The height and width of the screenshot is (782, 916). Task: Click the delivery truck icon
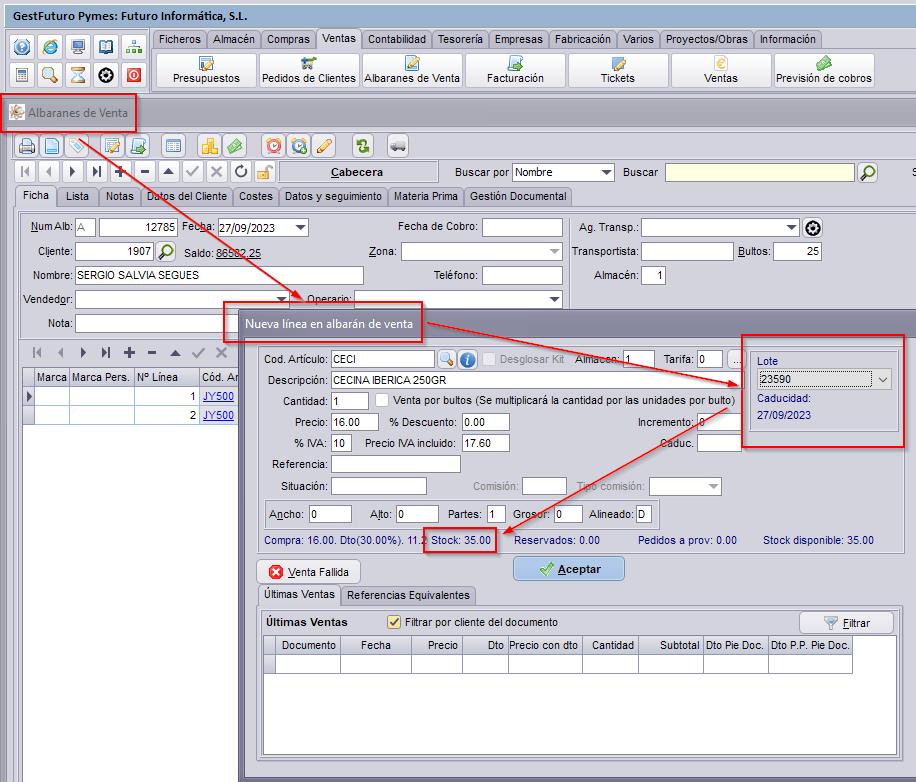point(398,146)
